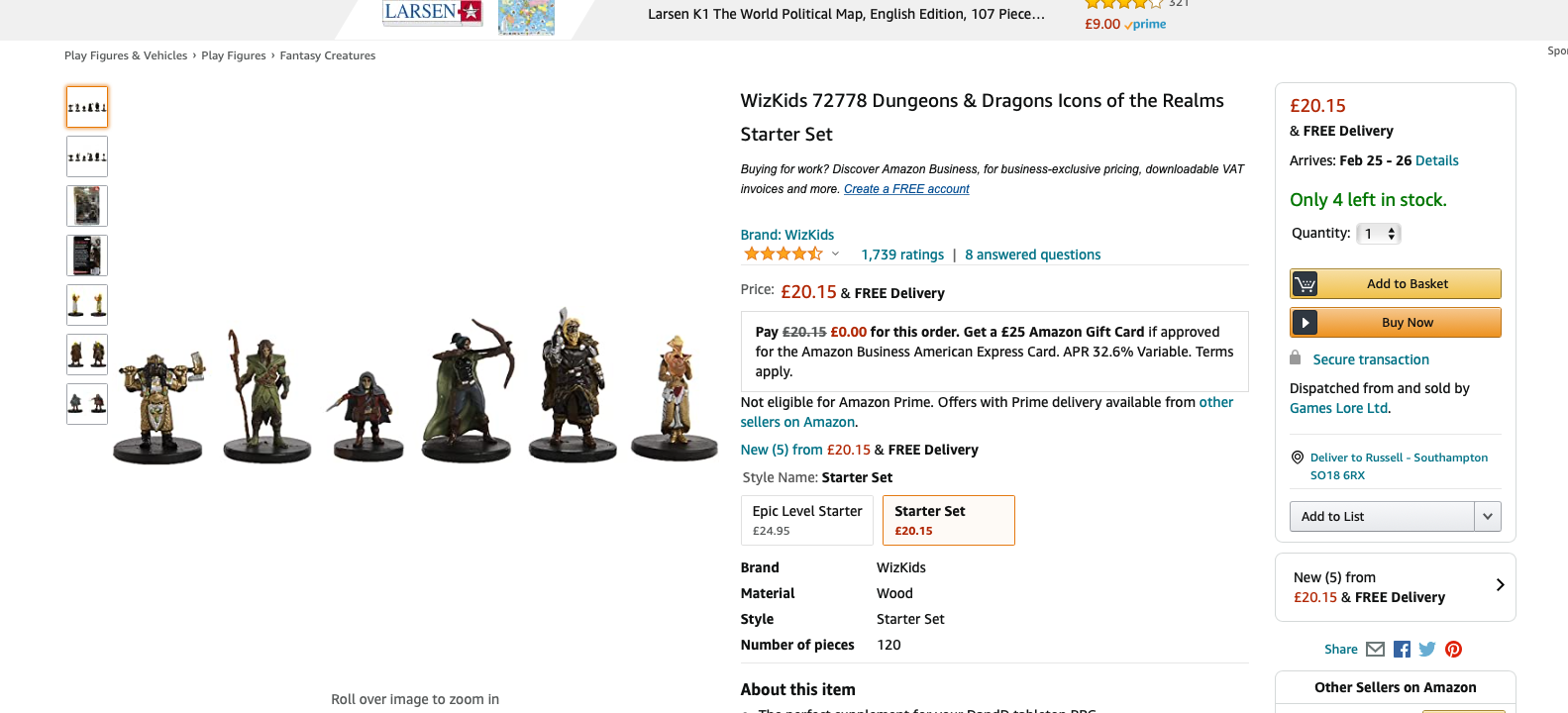Viewport: 1568px width, 713px height.
Task: Share product on Facebook icon
Action: (1402, 650)
